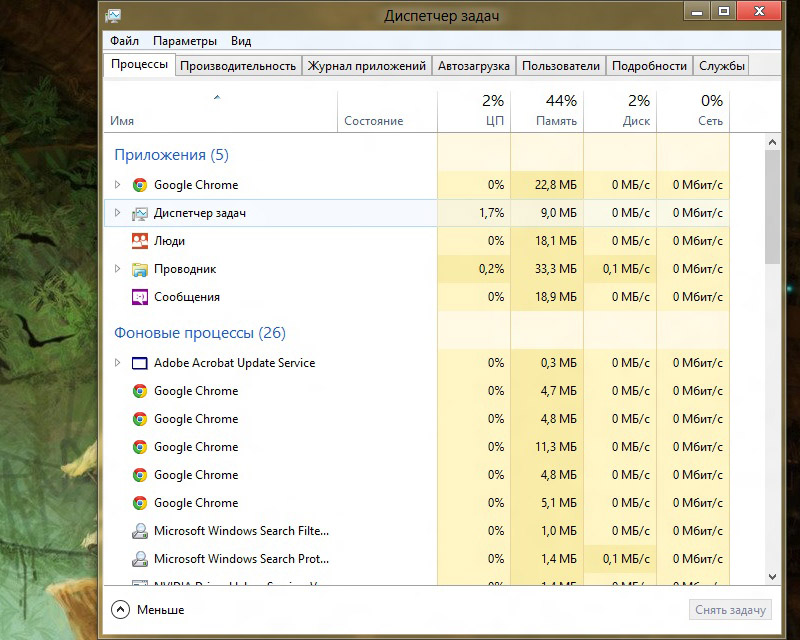800x640 pixels.
Task: Expand the Google Chrome application row
Action: [x=117, y=185]
